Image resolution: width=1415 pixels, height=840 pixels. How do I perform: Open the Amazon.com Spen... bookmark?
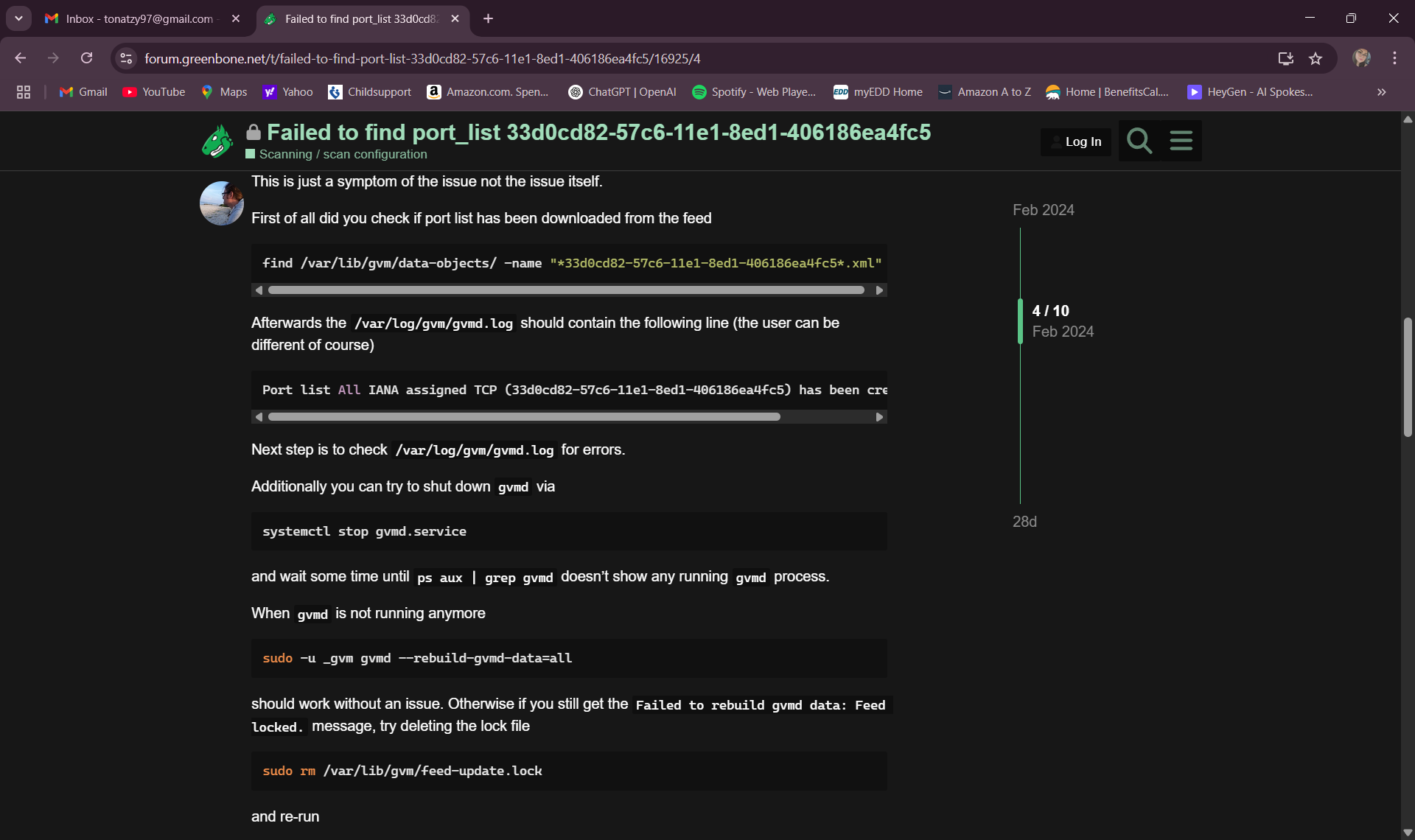pyautogui.click(x=489, y=92)
